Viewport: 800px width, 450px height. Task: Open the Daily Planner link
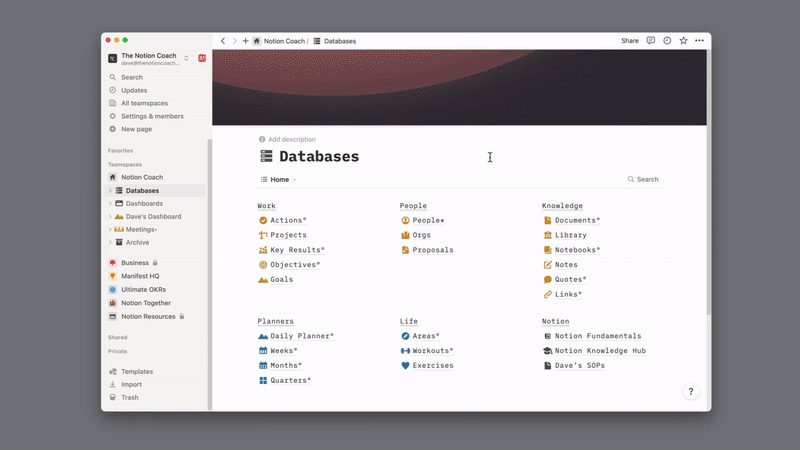pos(302,336)
